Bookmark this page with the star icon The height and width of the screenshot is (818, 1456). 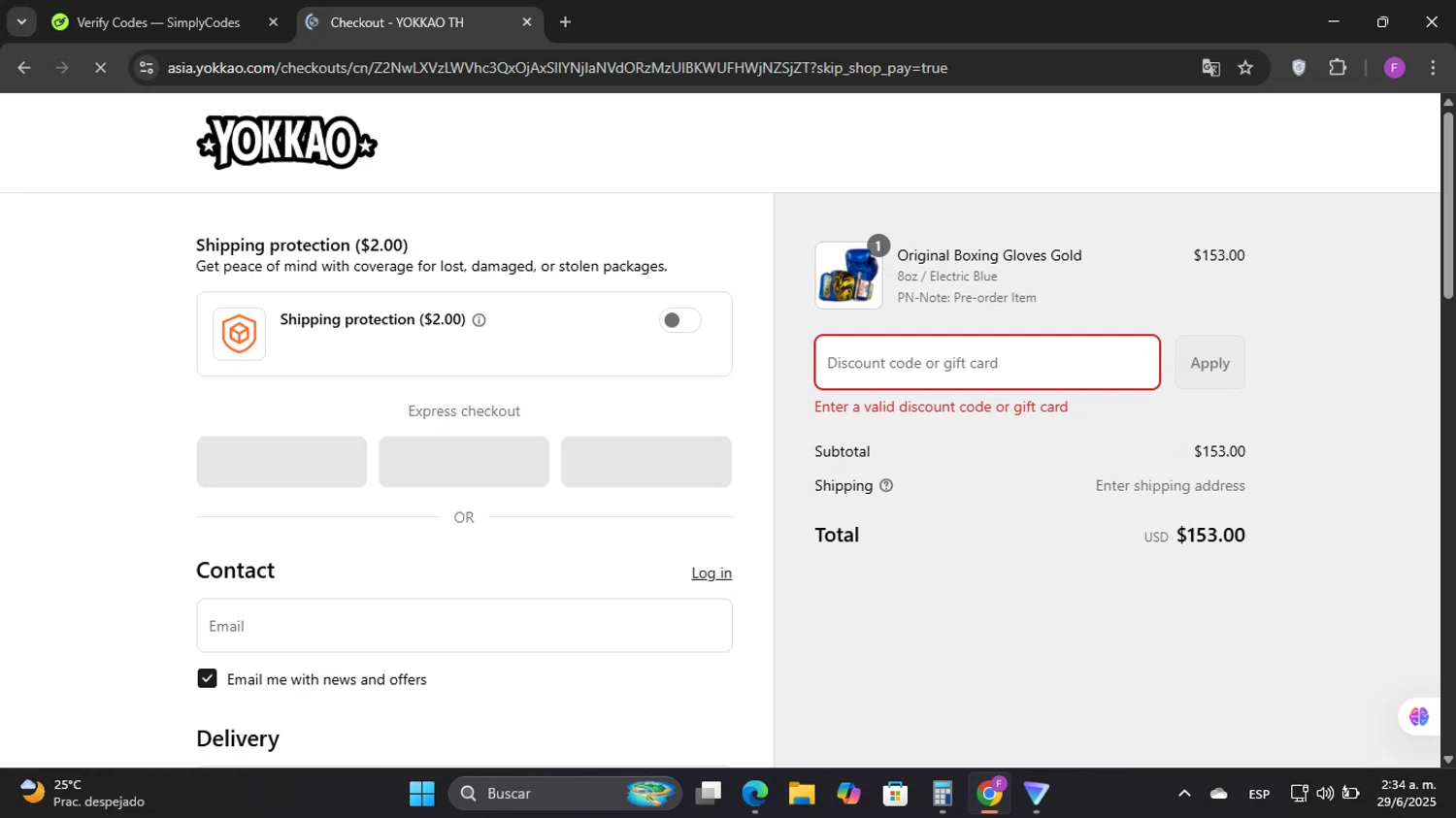1245,68
